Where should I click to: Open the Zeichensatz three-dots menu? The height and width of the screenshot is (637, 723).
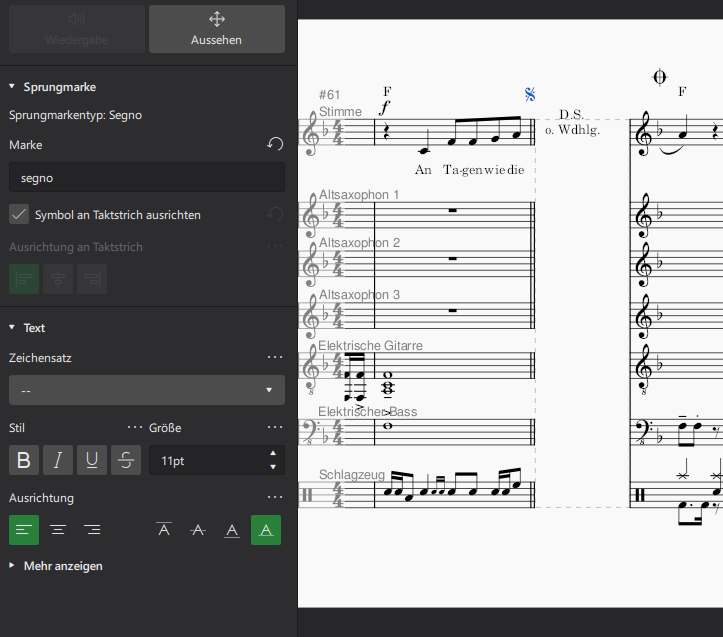(275, 357)
